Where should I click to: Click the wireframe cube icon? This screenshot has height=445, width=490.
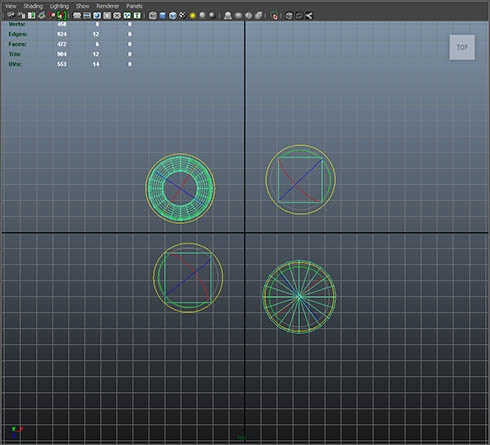[x=153, y=15]
